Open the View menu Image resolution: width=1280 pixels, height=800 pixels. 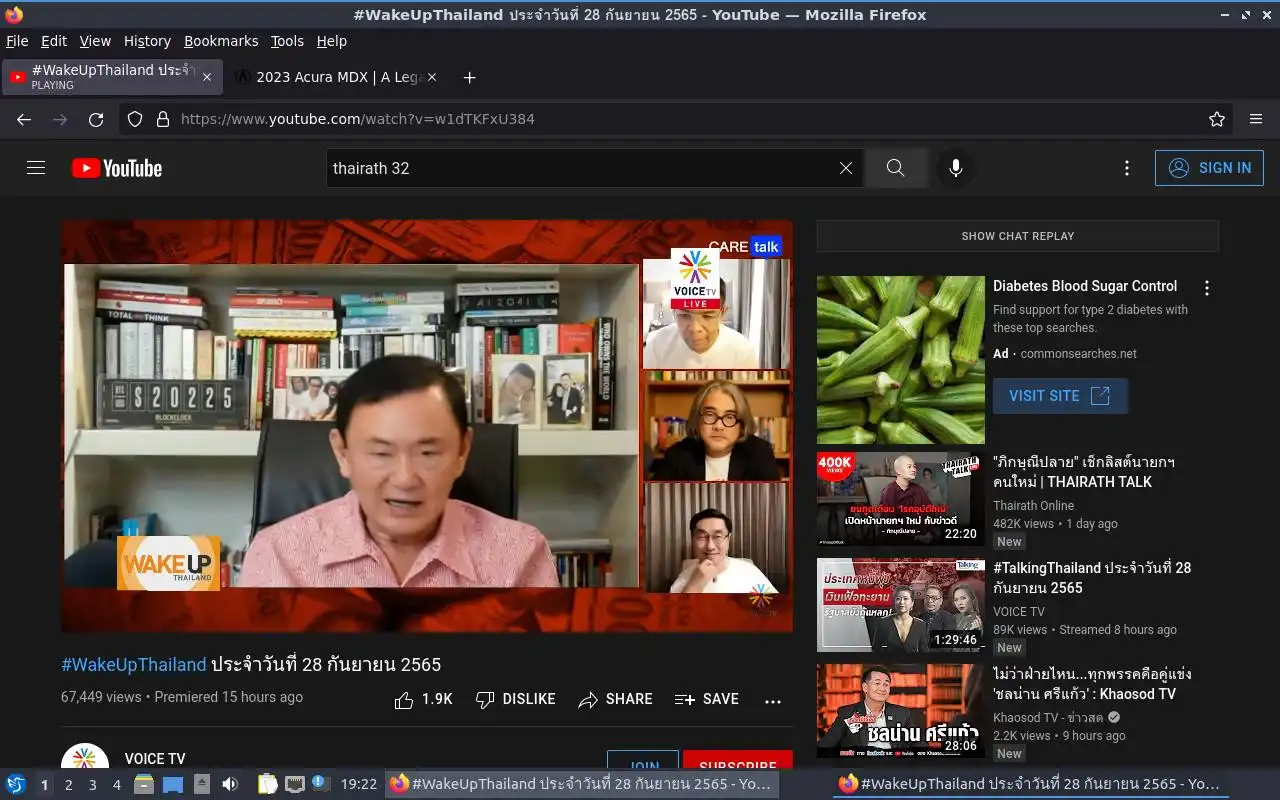(x=95, y=41)
